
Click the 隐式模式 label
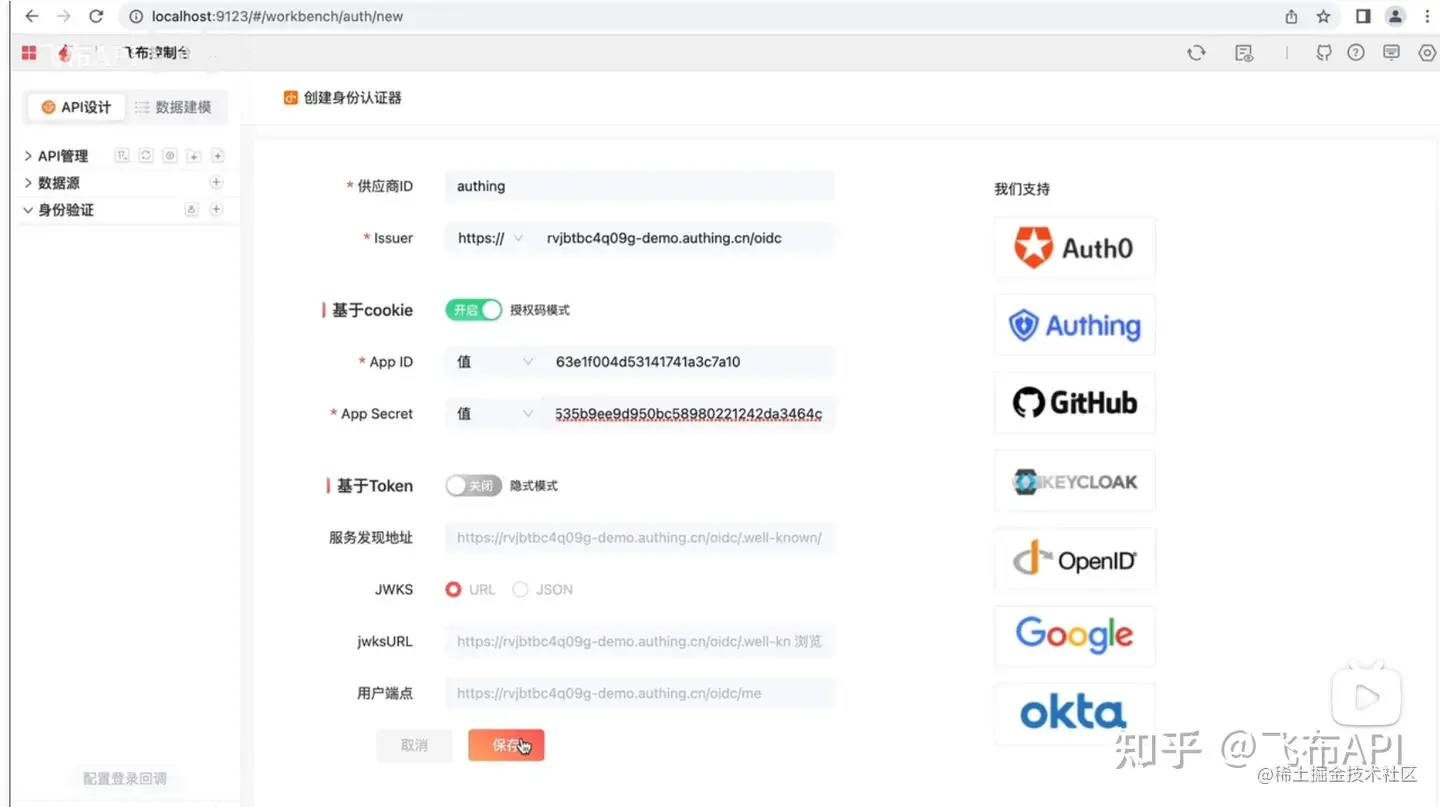(534, 486)
